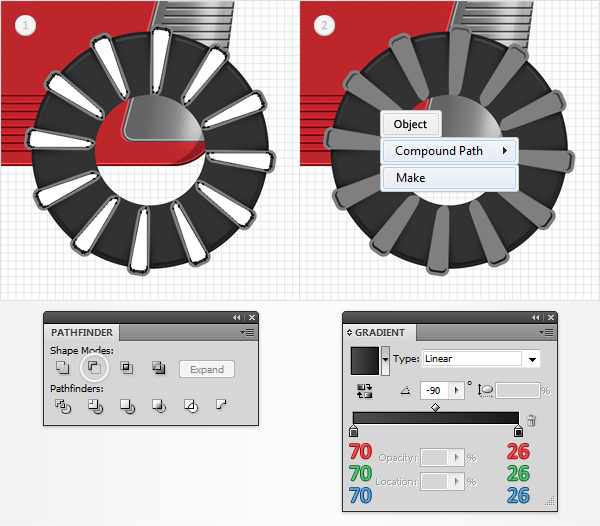Select the GRADIENT panel tab
600x526 pixels.
[380, 332]
